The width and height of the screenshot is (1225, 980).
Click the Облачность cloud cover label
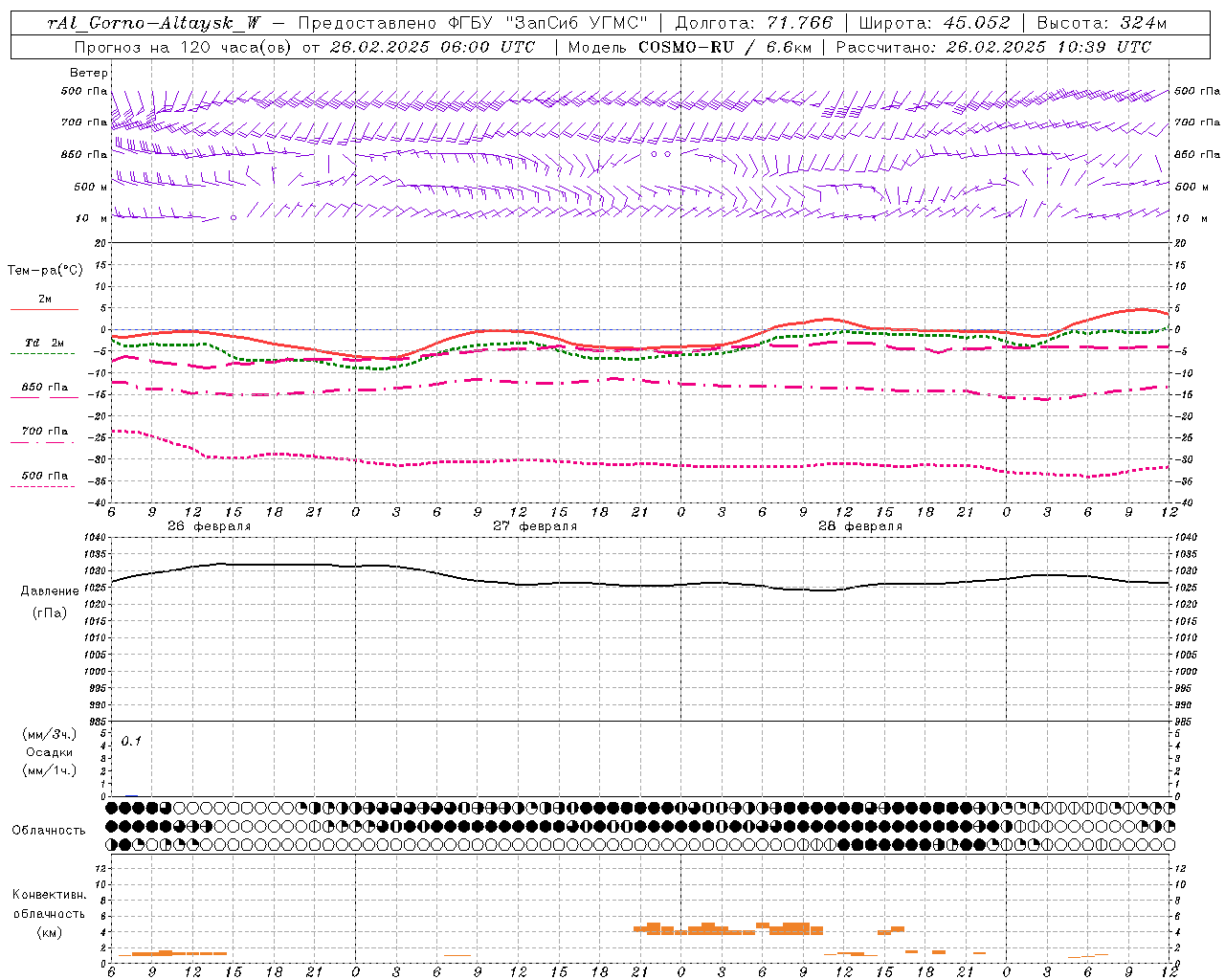[49, 831]
